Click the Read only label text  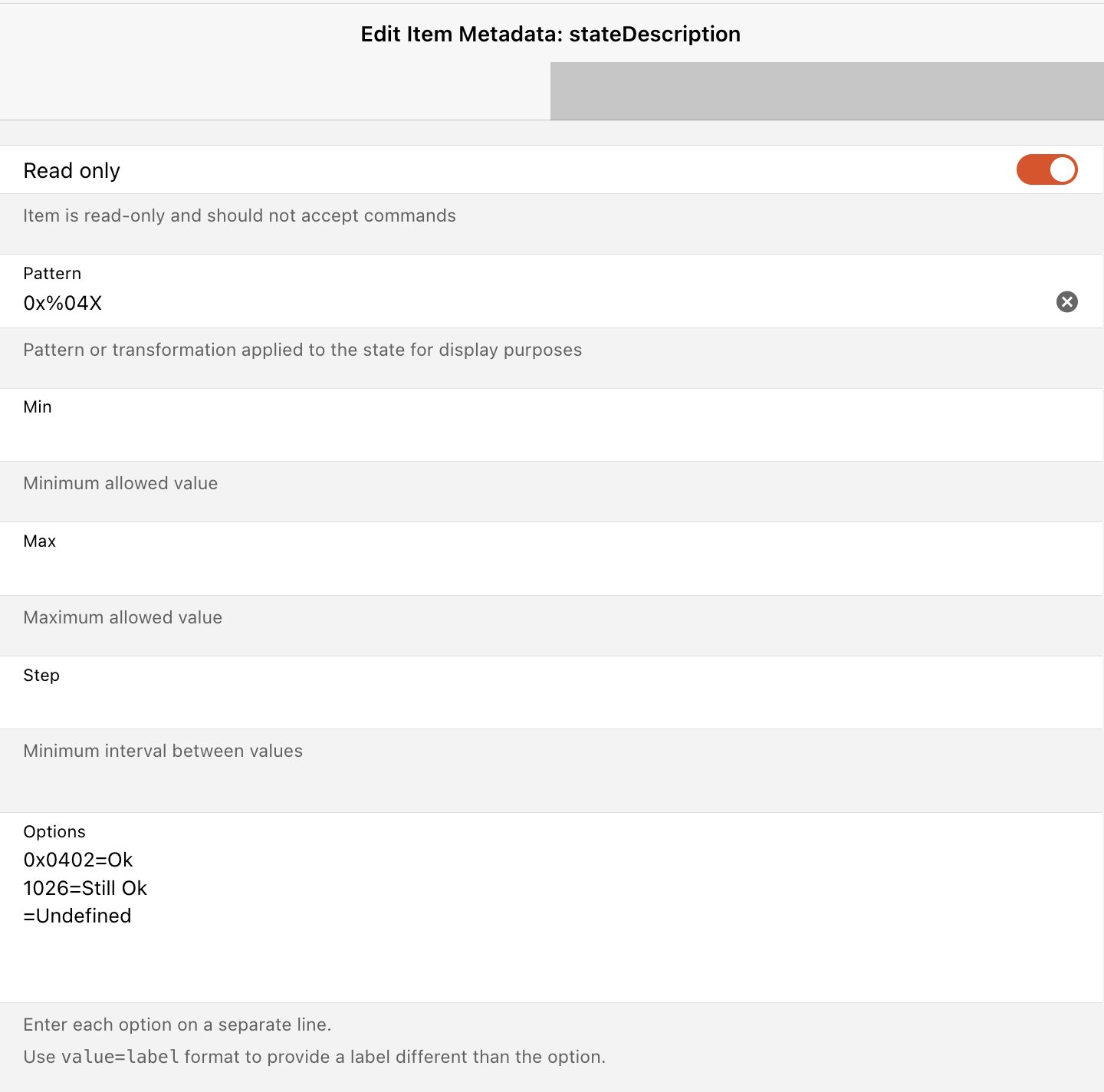point(71,170)
